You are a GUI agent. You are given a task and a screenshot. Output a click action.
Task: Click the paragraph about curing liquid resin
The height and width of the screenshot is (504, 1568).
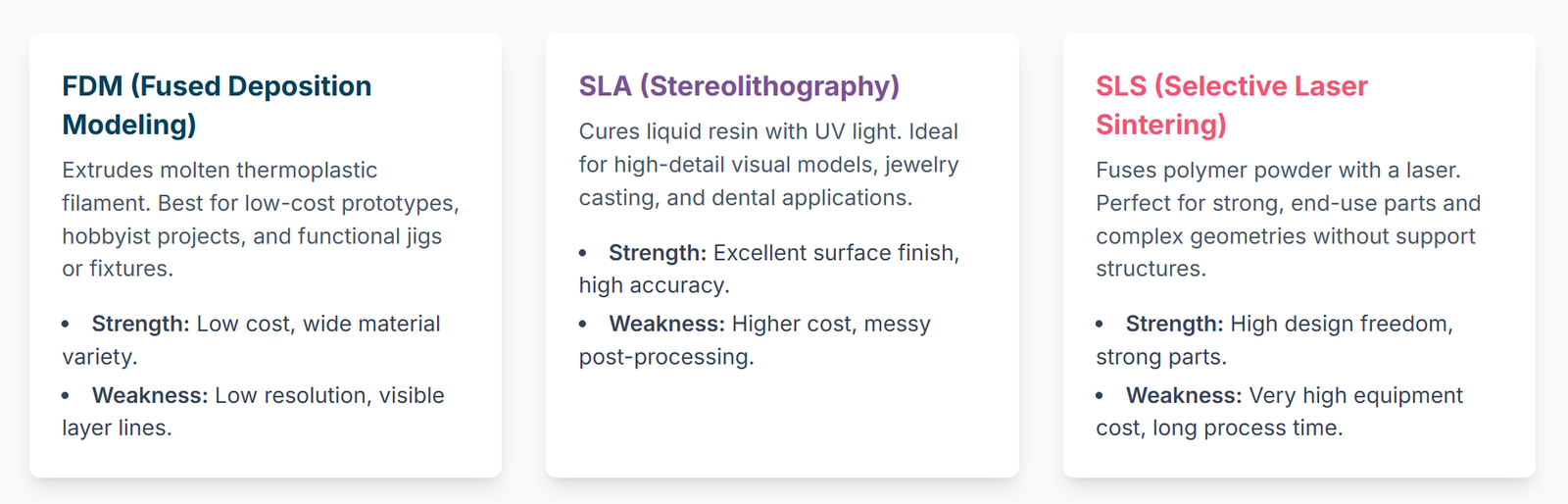click(x=768, y=165)
